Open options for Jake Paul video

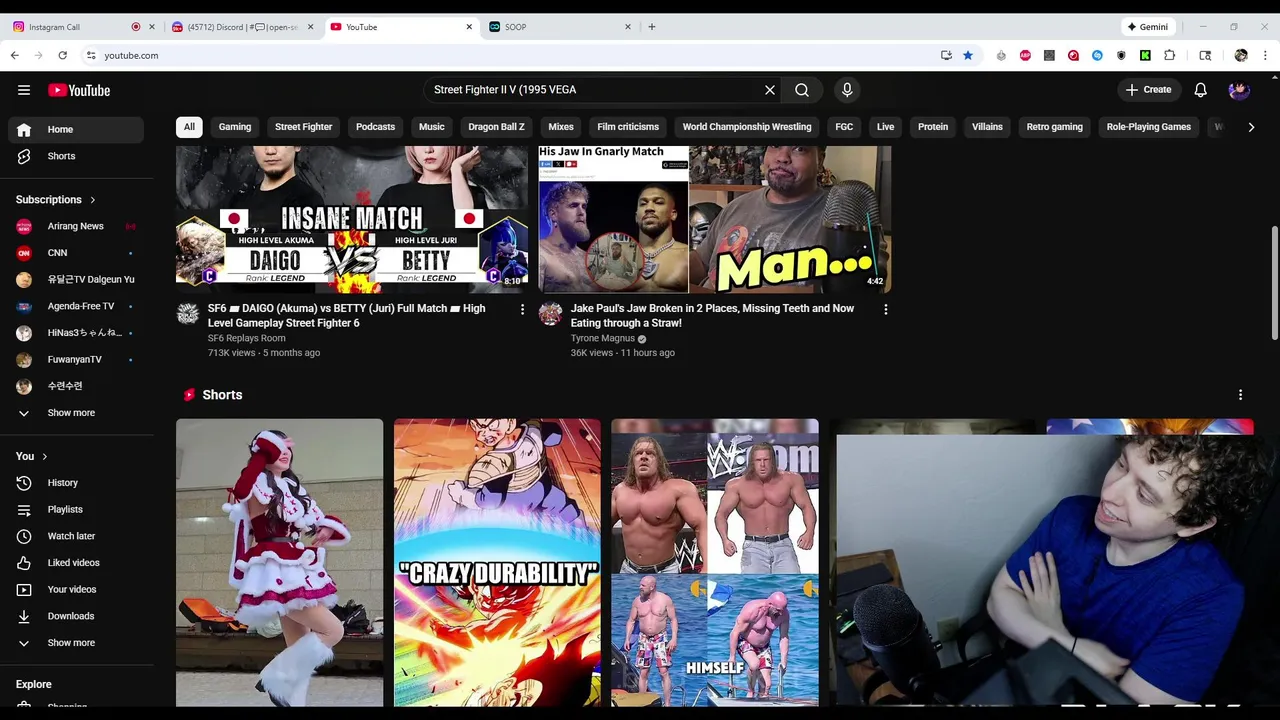(885, 310)
